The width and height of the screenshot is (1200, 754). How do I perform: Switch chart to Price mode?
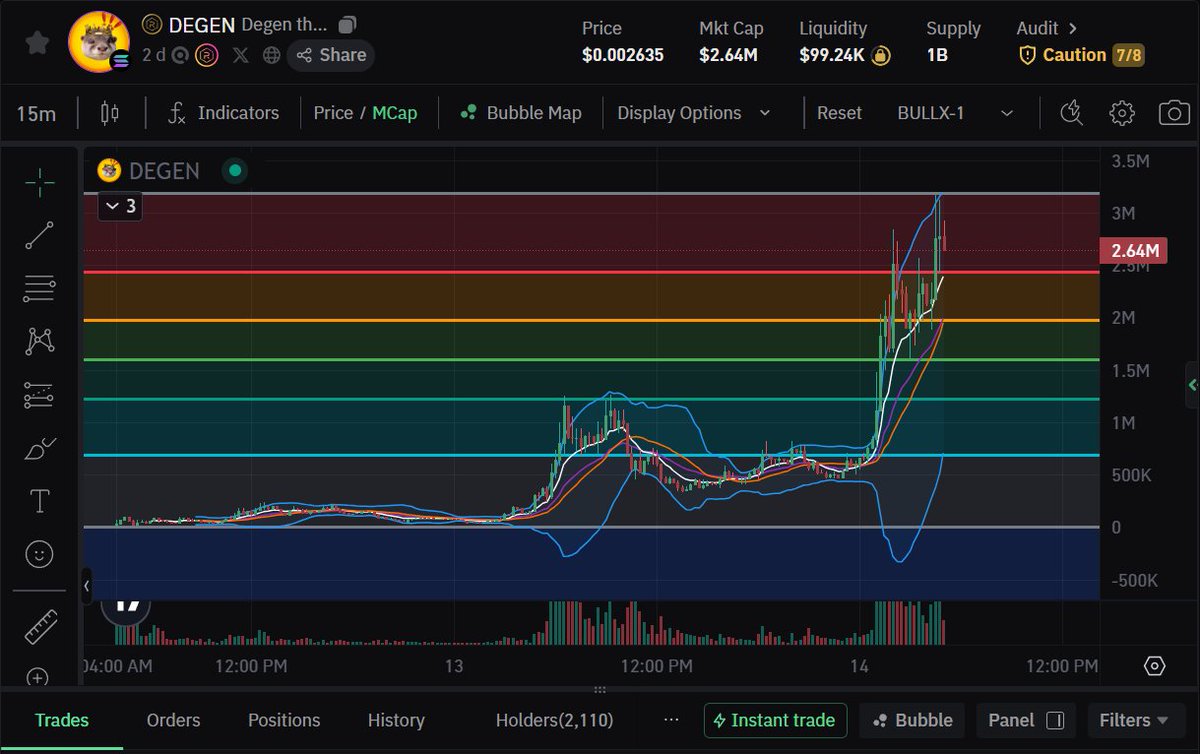[x=333, y=113]
